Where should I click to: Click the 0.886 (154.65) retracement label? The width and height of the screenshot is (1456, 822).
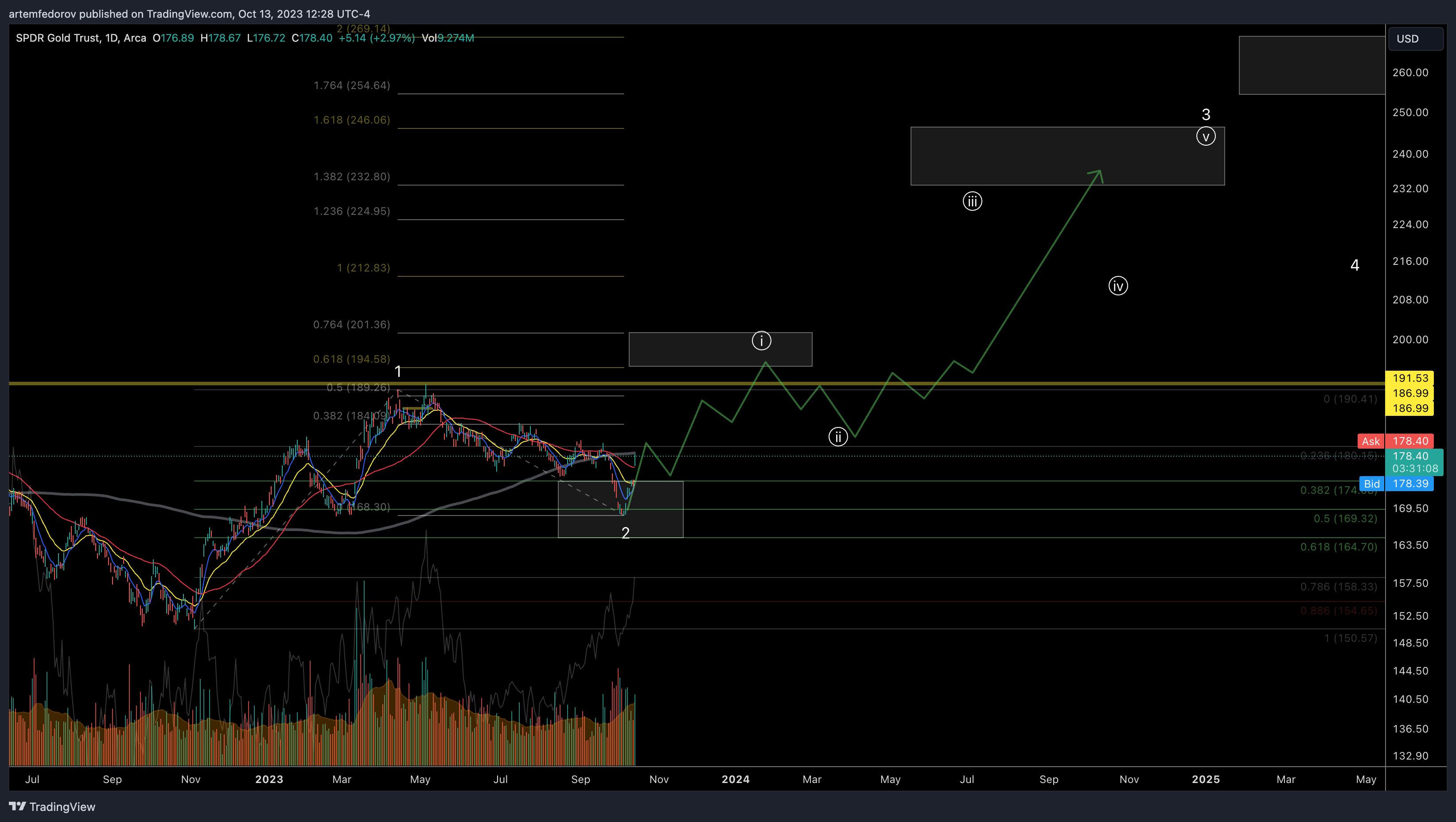point(1339,610)
